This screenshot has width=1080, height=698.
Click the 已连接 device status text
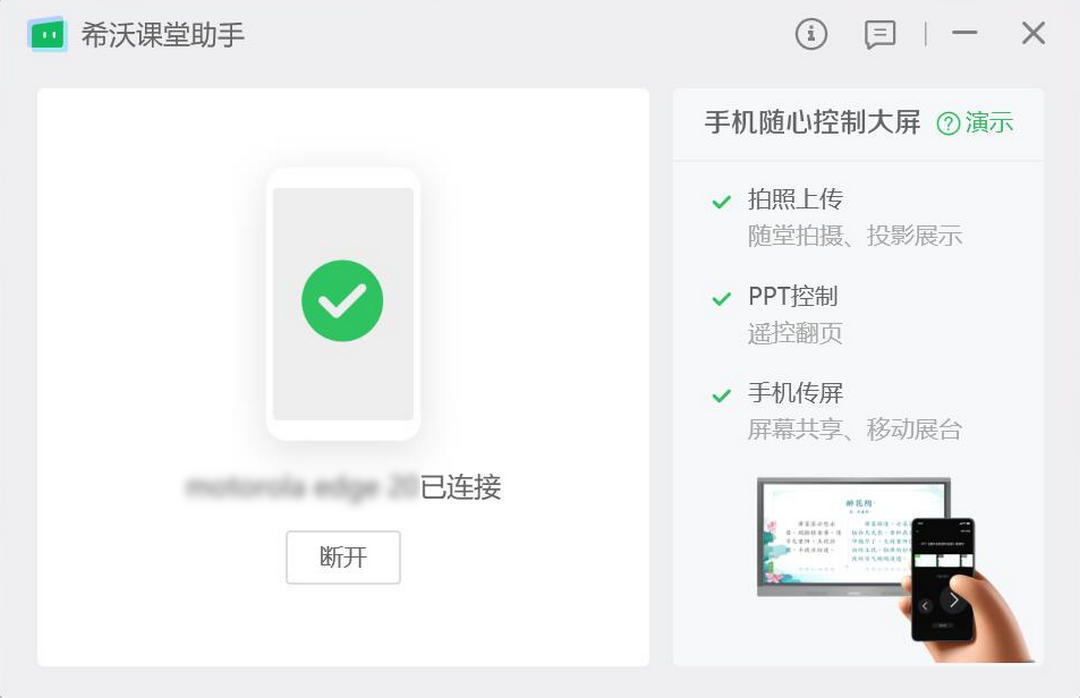tap(460, 487)
